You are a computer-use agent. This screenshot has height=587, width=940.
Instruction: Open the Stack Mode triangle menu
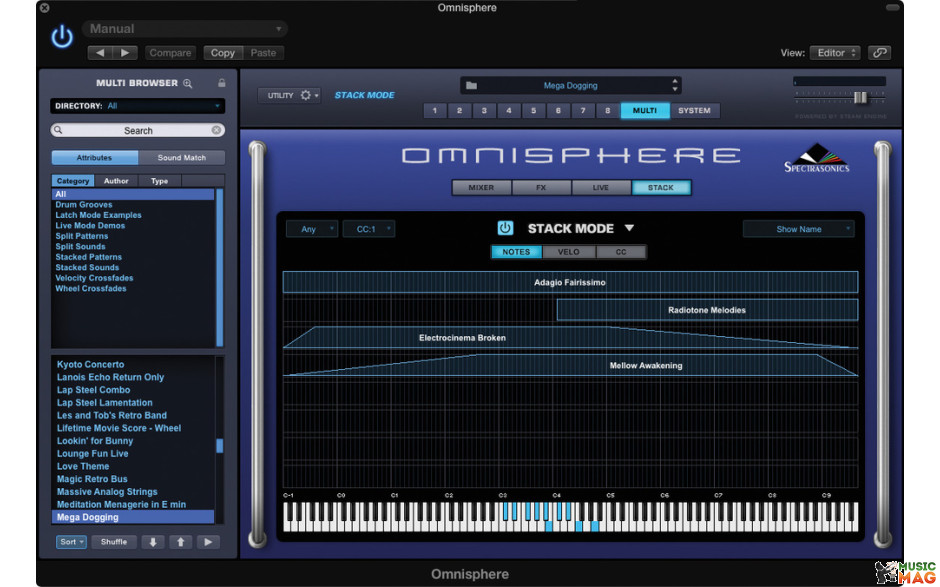(x=629, y=228)
